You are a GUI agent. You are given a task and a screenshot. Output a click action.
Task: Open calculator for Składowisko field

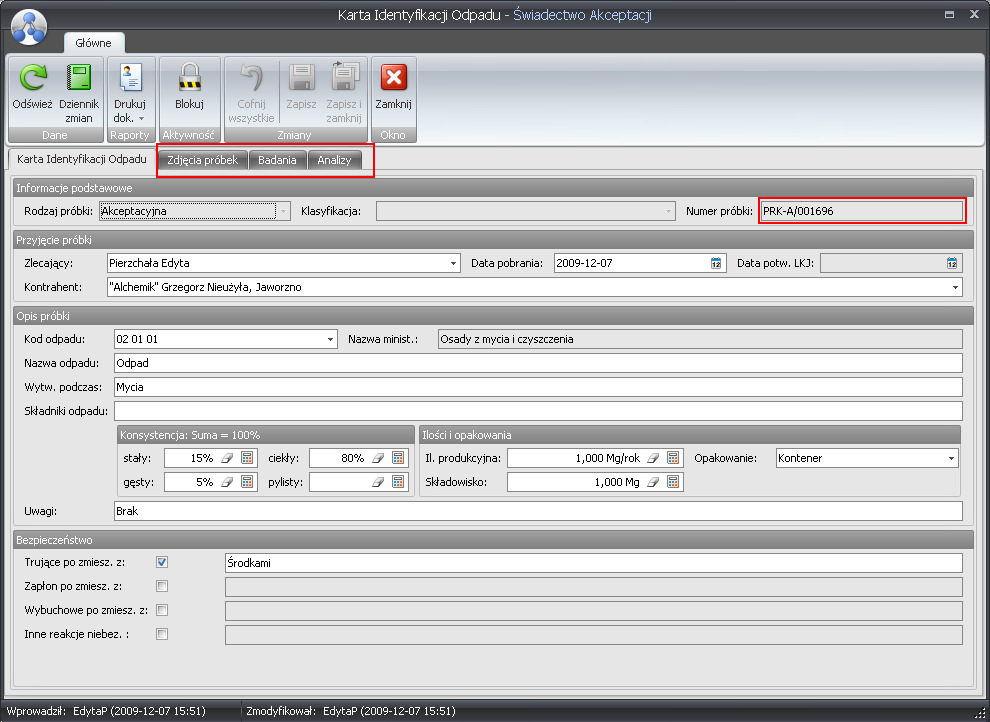673,482
